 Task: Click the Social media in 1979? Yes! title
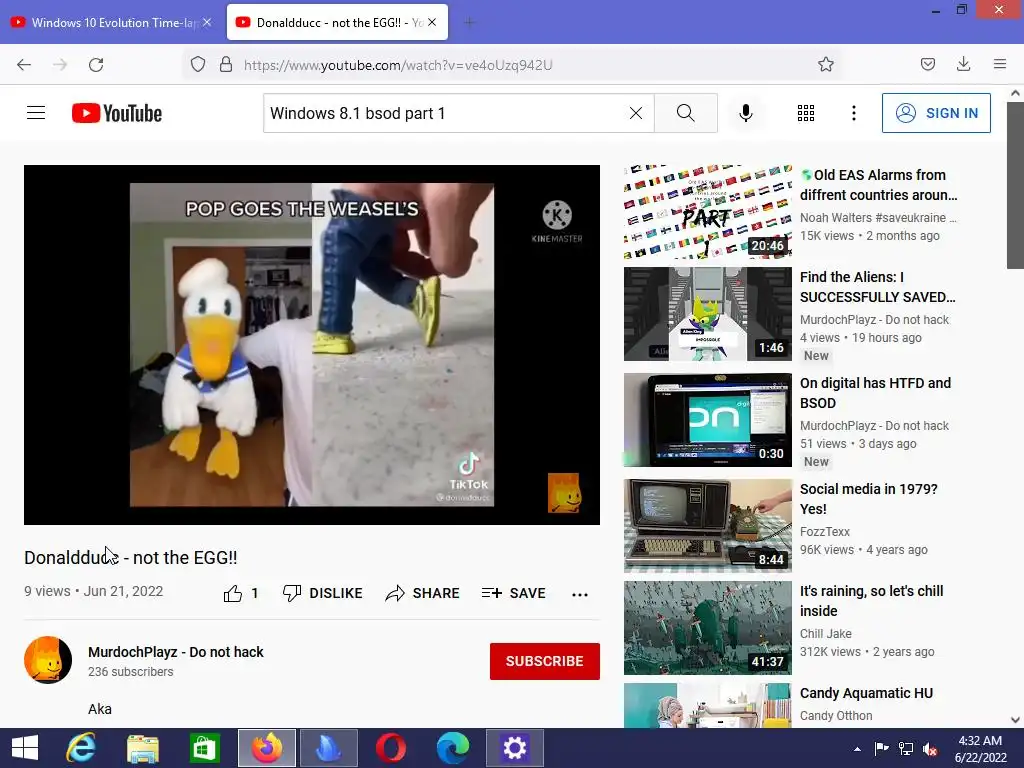coord(869,499)
